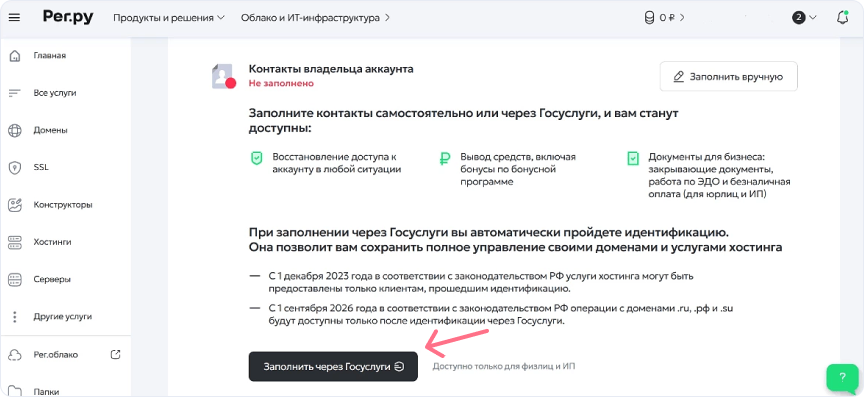Image resolution: width=864 pixels, height=397 pixels.
Task: Click Заполнить вручную button
Action: (728, 77)
